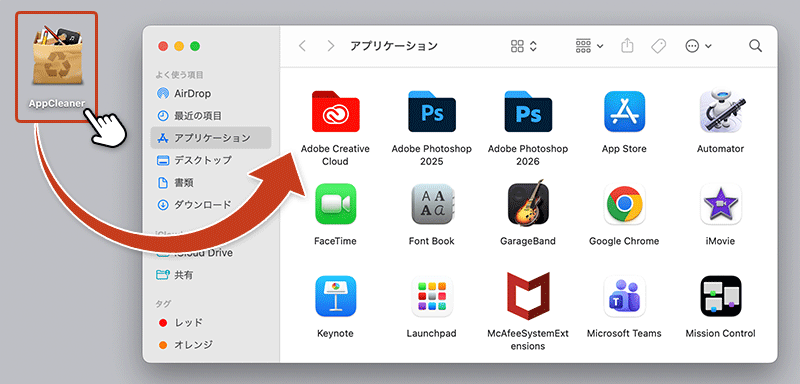This screenshot has height=384, width=800.
Task: Select the Automator app icon
Action: [720, 112]
